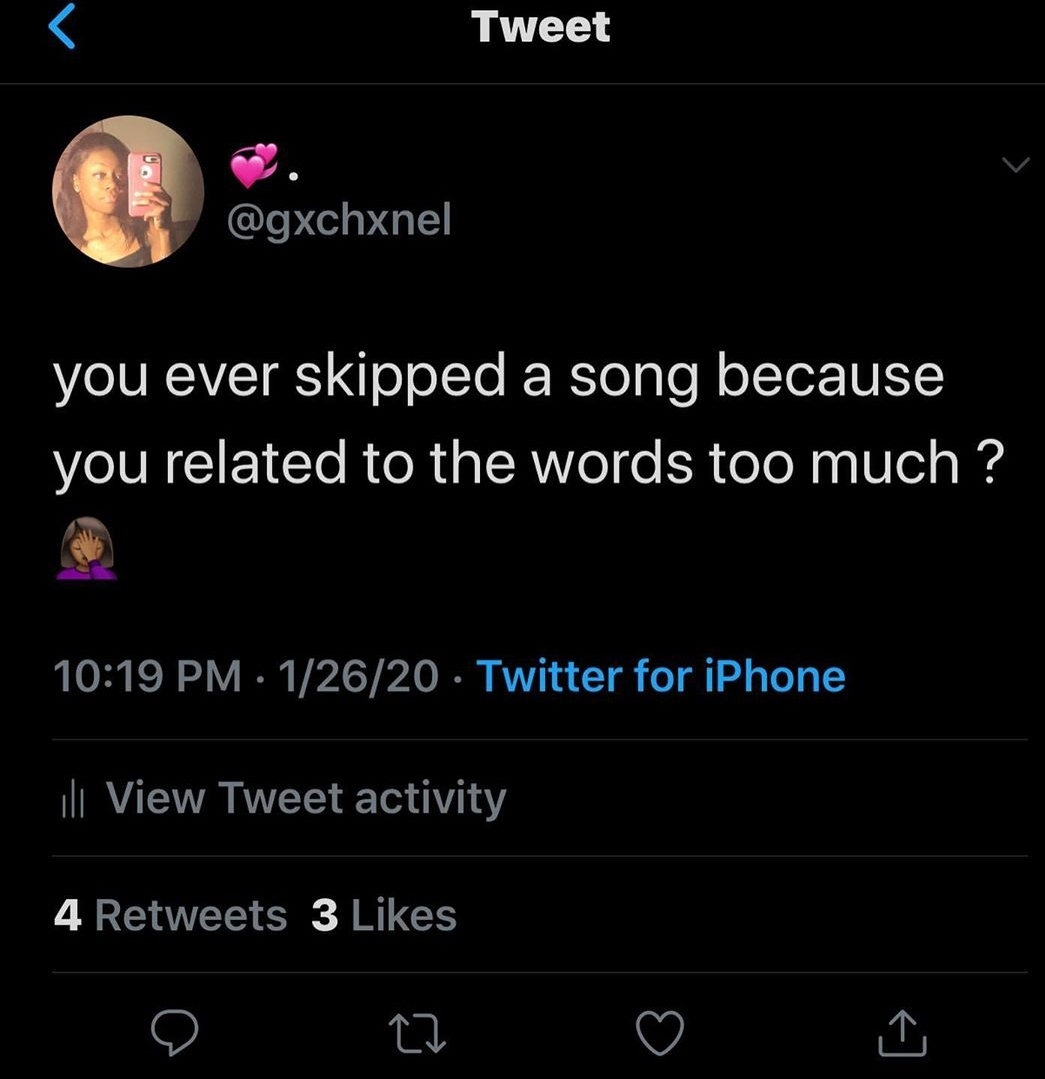Tap the 10:19 PM timestamp

[147, 677]
